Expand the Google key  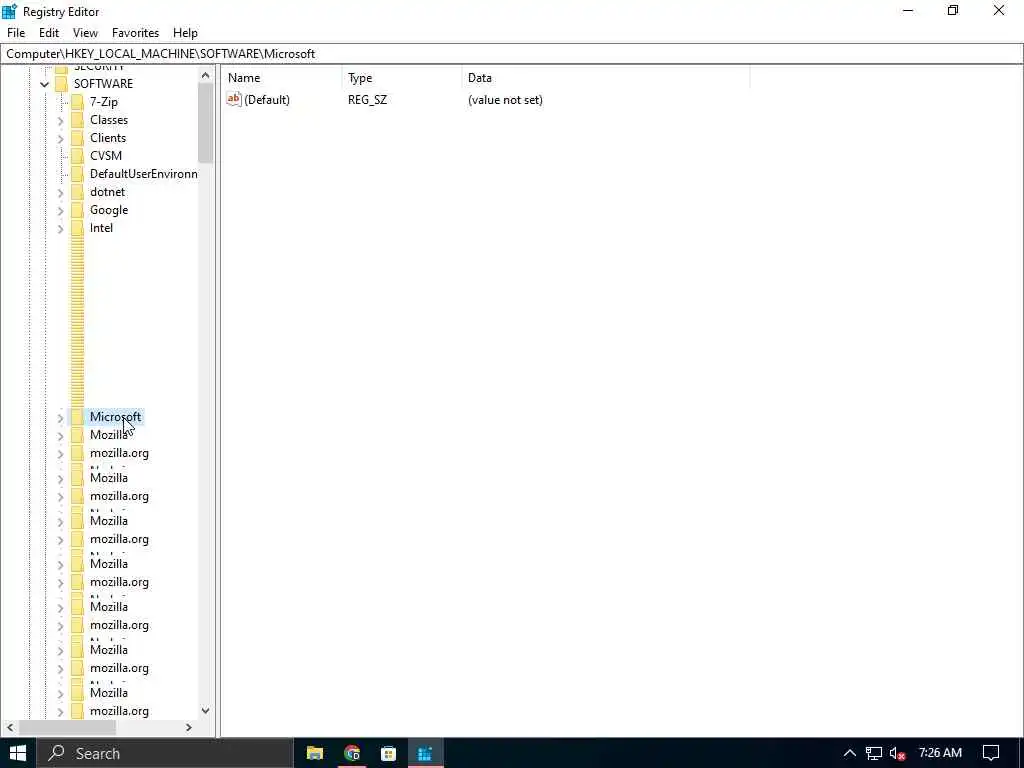tap(61, 210)
